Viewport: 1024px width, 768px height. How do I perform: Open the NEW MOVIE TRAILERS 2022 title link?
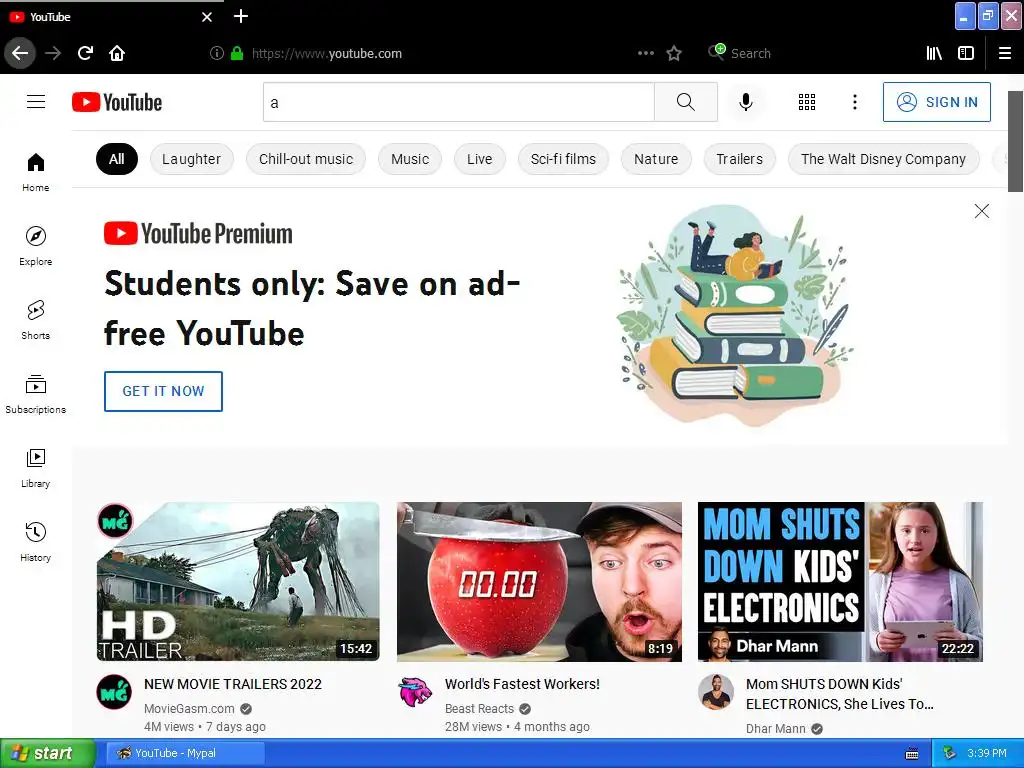point(233,684)
